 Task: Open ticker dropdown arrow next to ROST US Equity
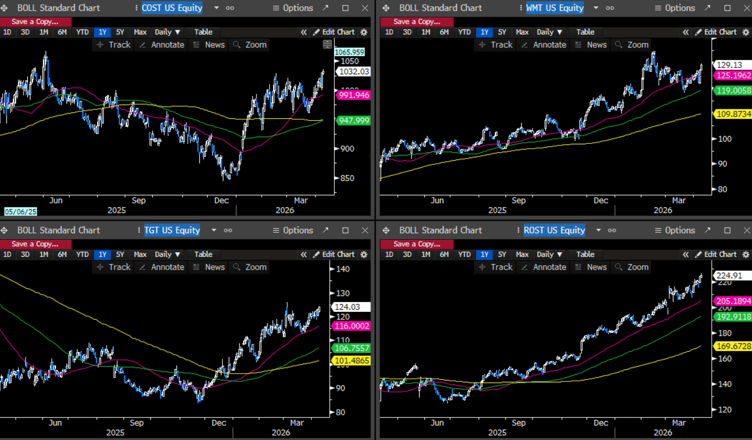598,230
